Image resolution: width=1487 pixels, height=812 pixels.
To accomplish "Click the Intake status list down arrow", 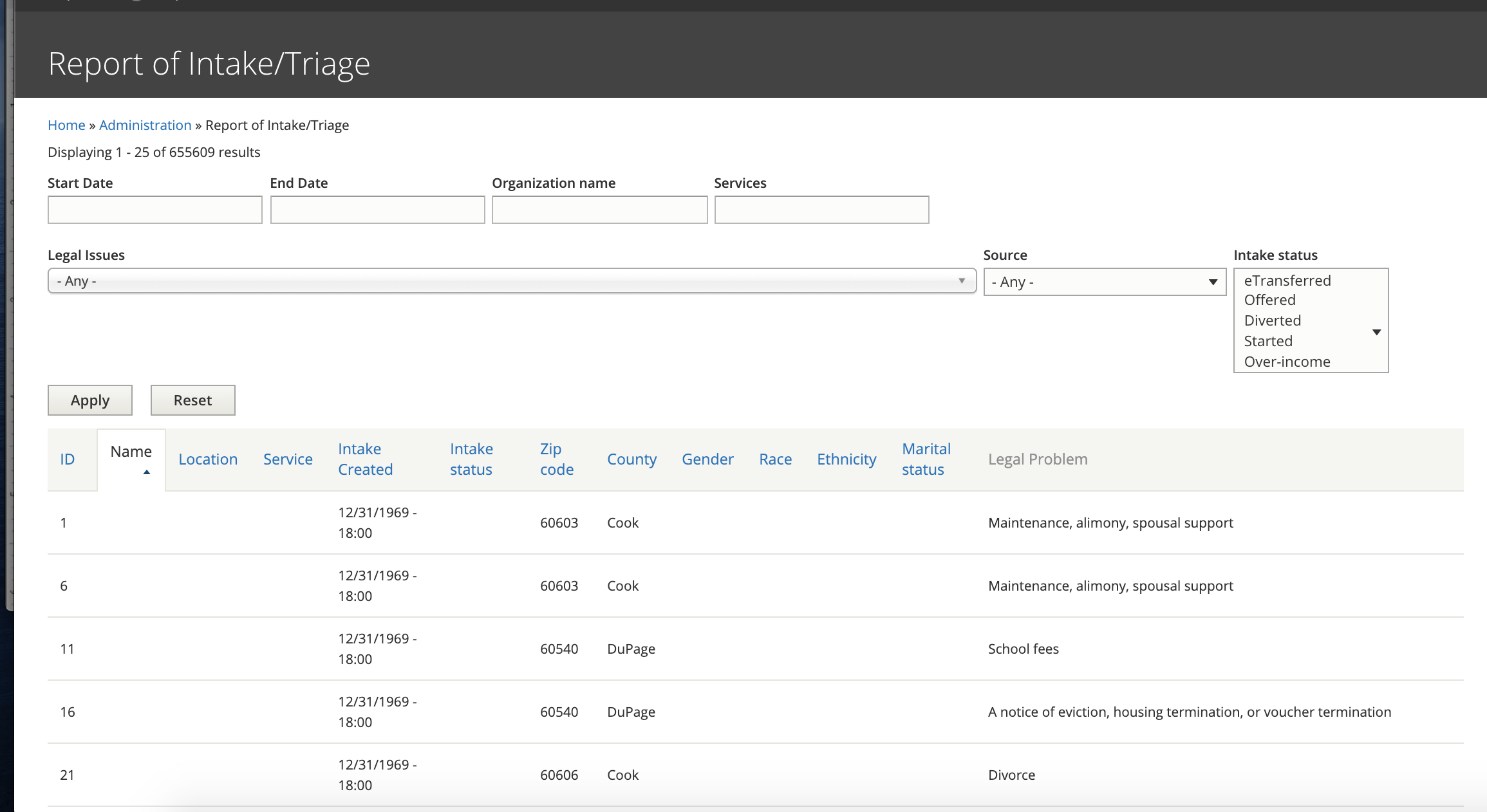I will [1376, 332].
